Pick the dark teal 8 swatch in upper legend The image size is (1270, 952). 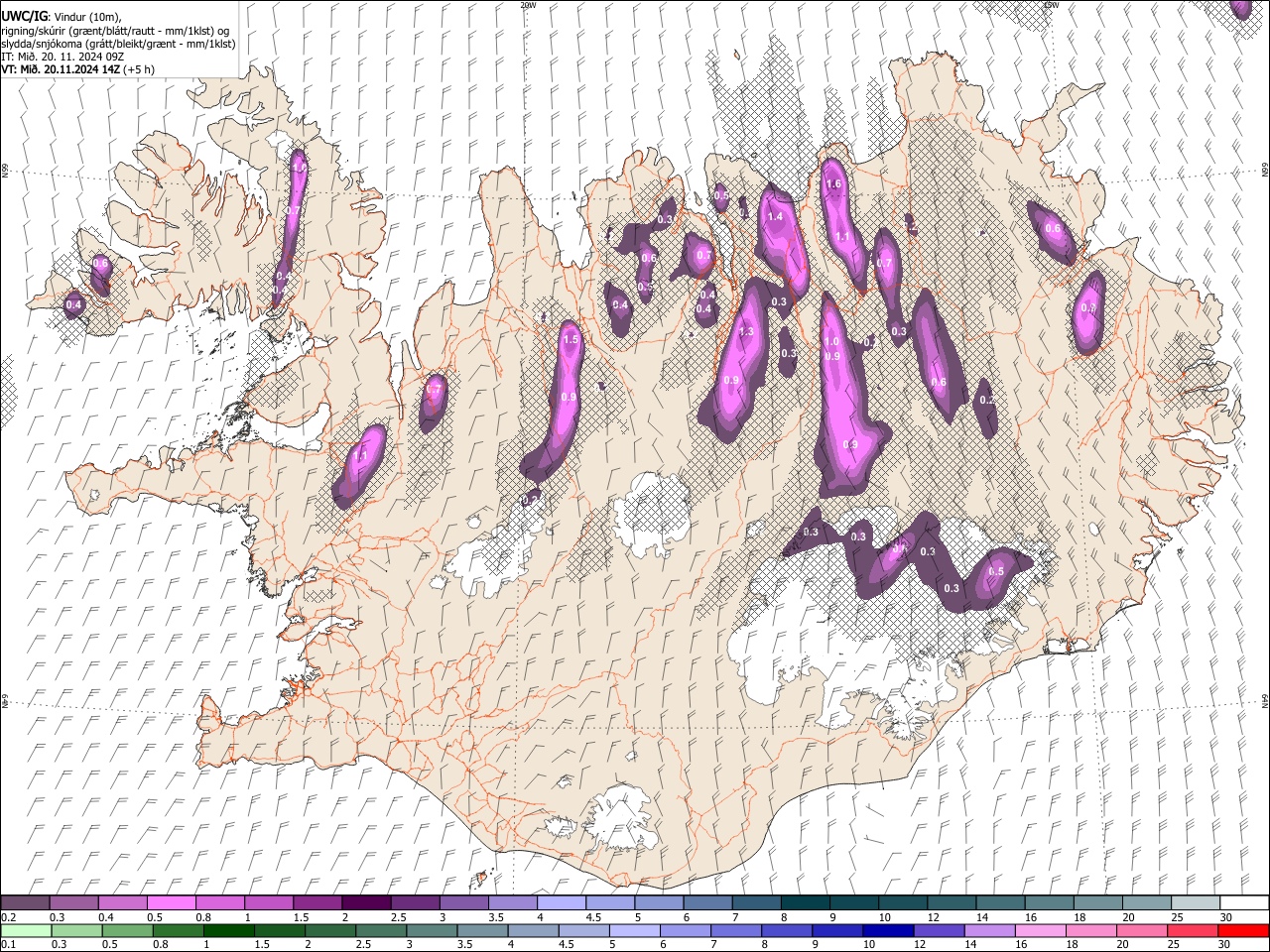click(806, 902)
